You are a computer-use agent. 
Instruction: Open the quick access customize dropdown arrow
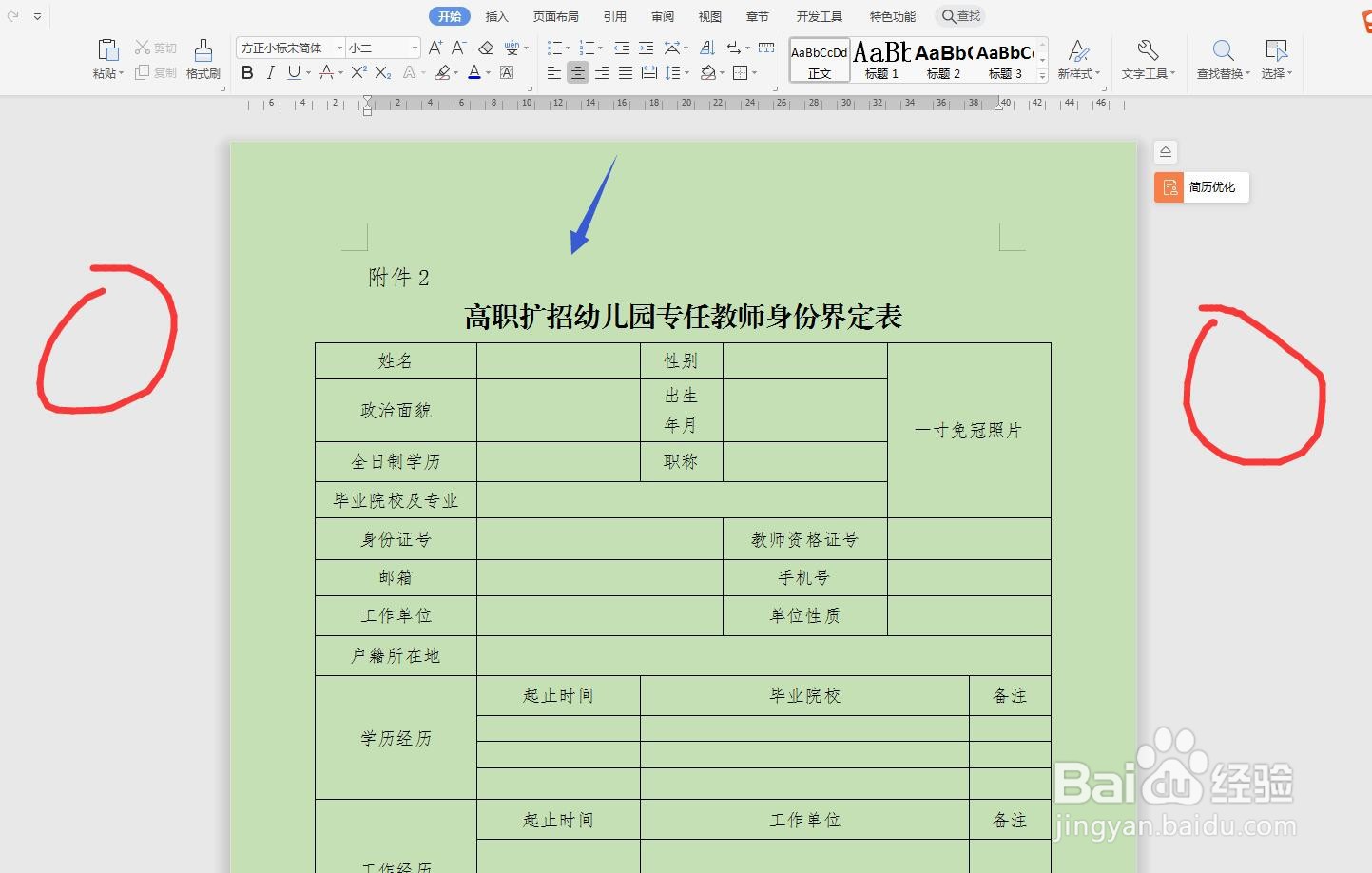[37, 16]
